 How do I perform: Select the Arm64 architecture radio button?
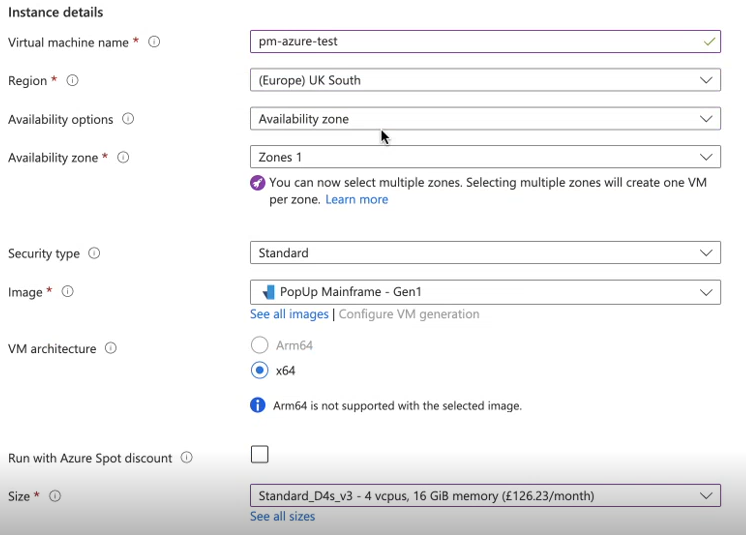coord(259,345)
